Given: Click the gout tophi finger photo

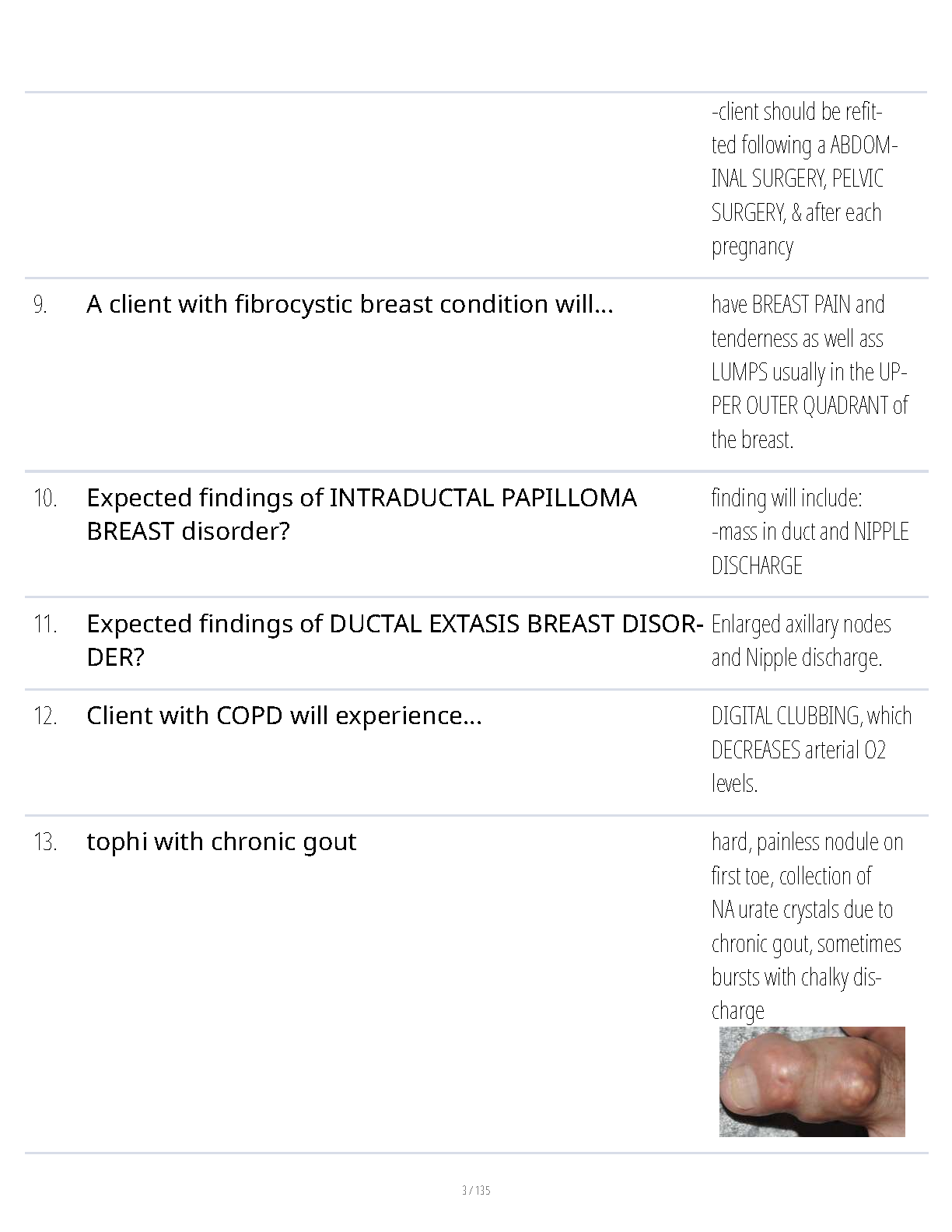Looking at the screenshot, I should click(x=811, y=1081).
